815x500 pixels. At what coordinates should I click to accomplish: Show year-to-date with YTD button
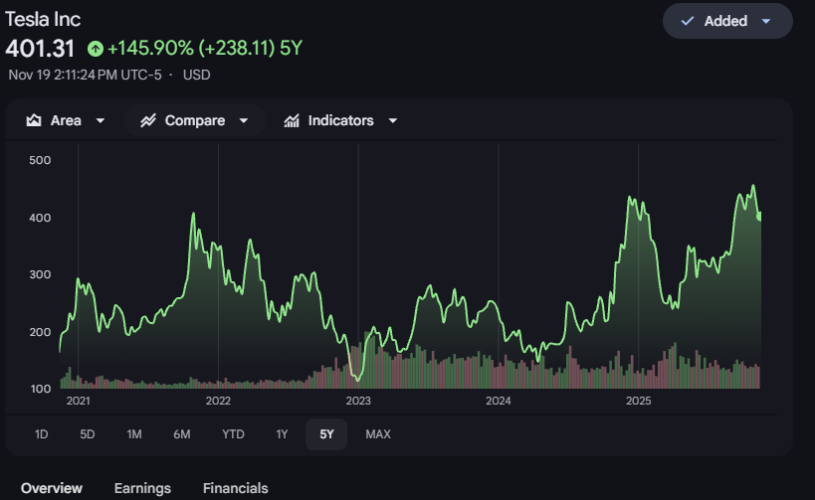(x=233, y=434)
